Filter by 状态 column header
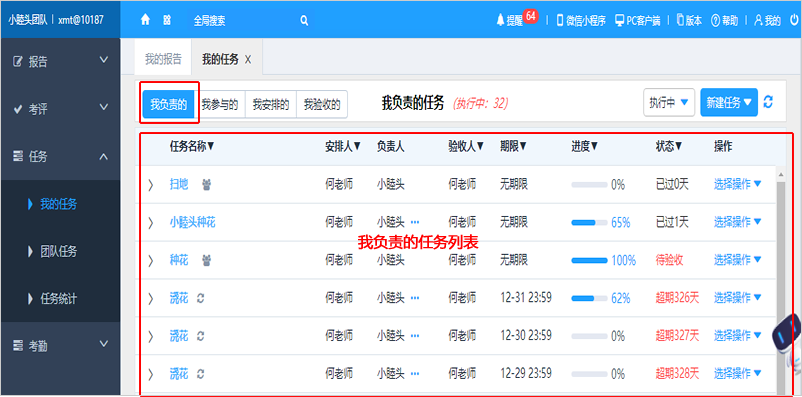The image size is (802, 397). 669,146
